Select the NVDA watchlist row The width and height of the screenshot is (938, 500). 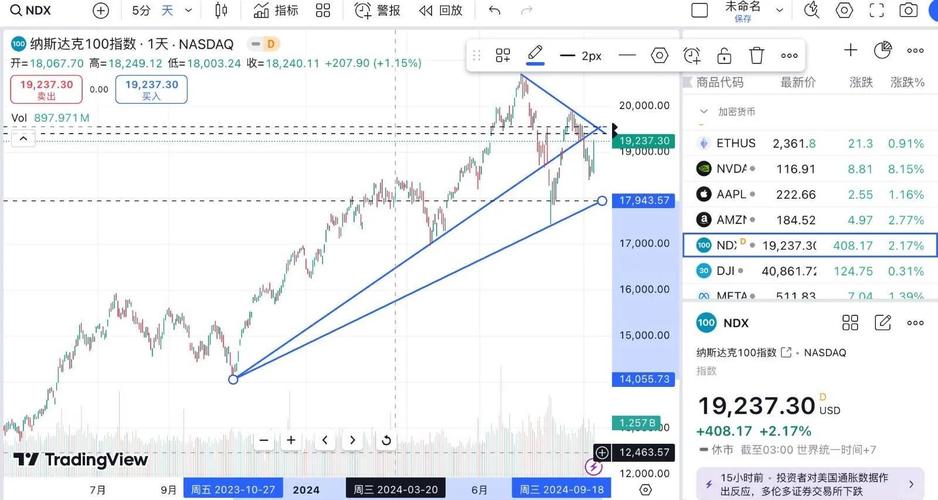point(810,169)
